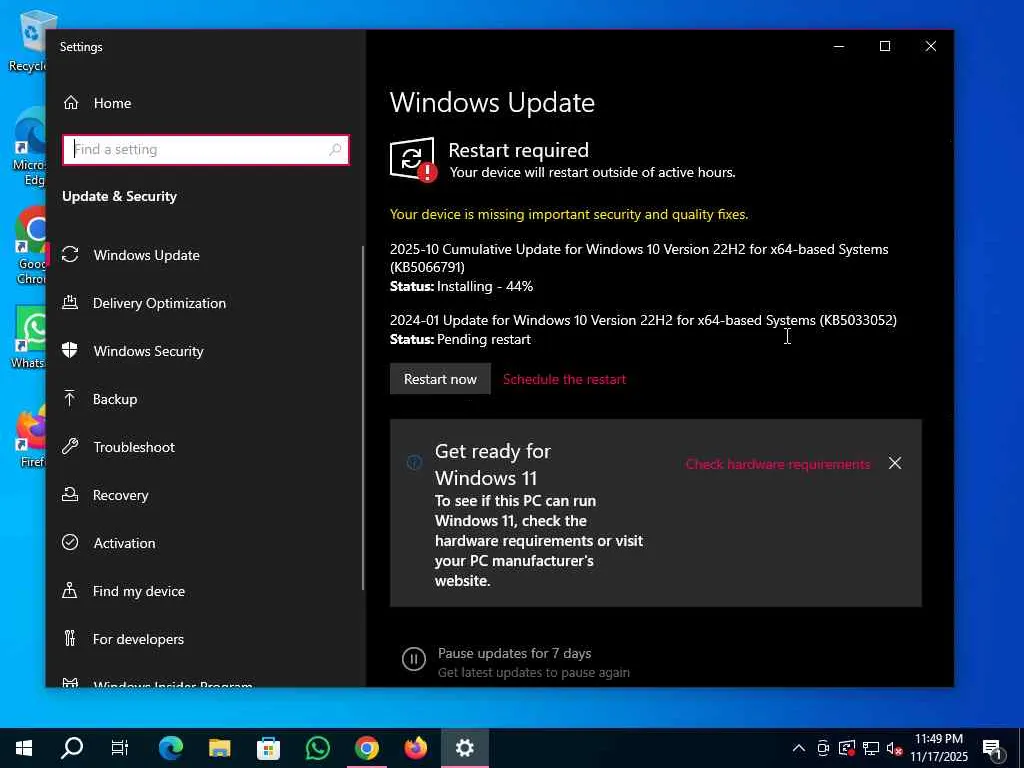Show hidden system tray icons
The image size is (1024, 768).
tap(799, 748)
